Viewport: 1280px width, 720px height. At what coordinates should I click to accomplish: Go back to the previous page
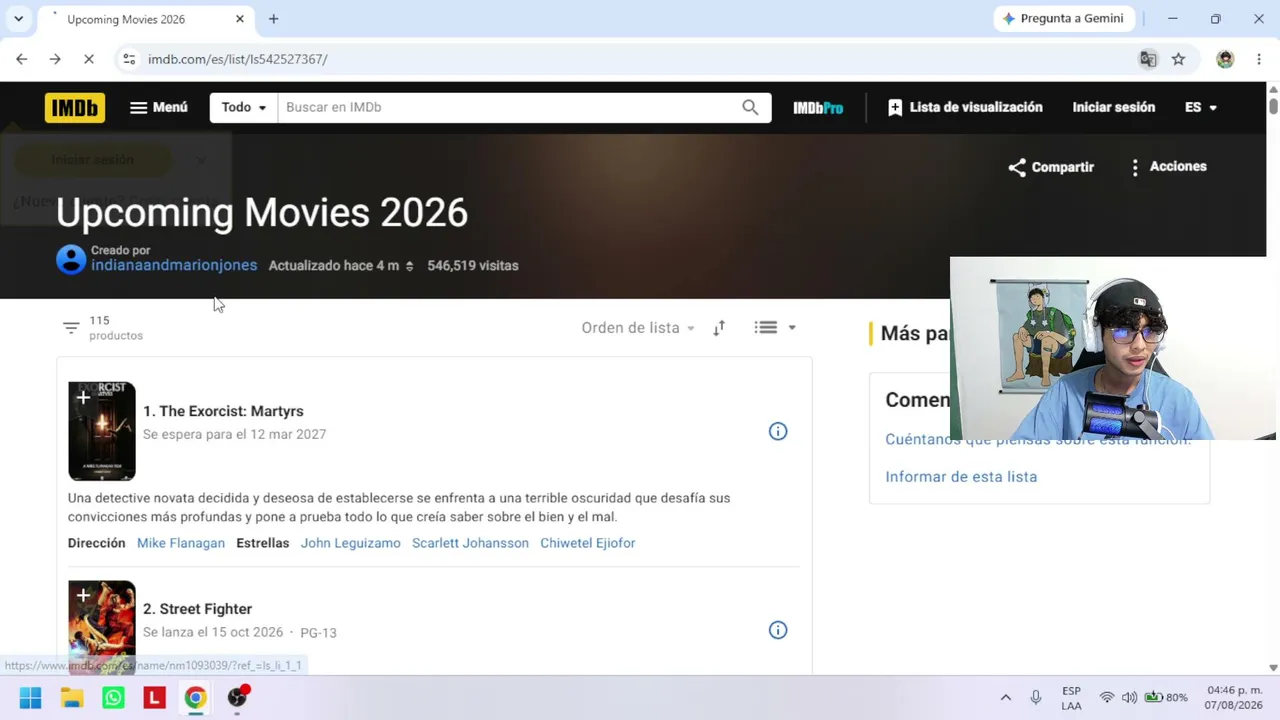tap(22, 59)
